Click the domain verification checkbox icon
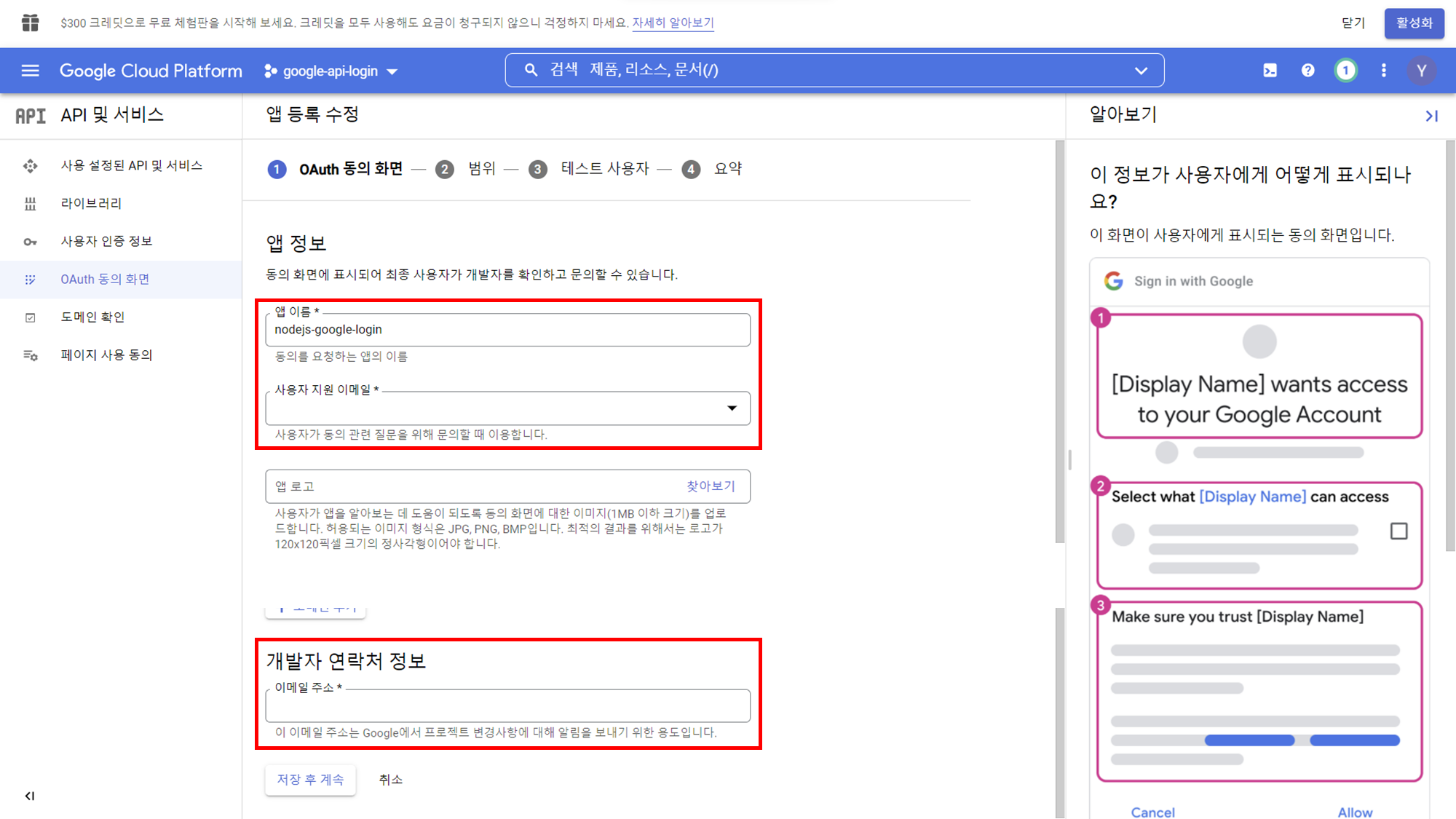 point(30,317)
